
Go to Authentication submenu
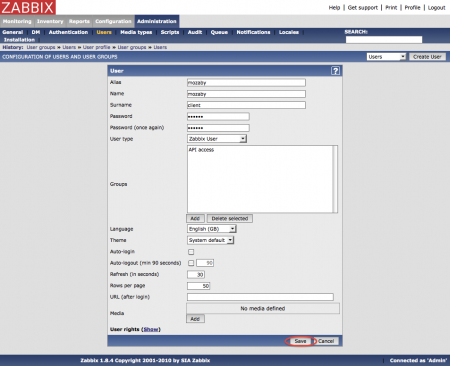pyautogui.click(x=68, y=32)
